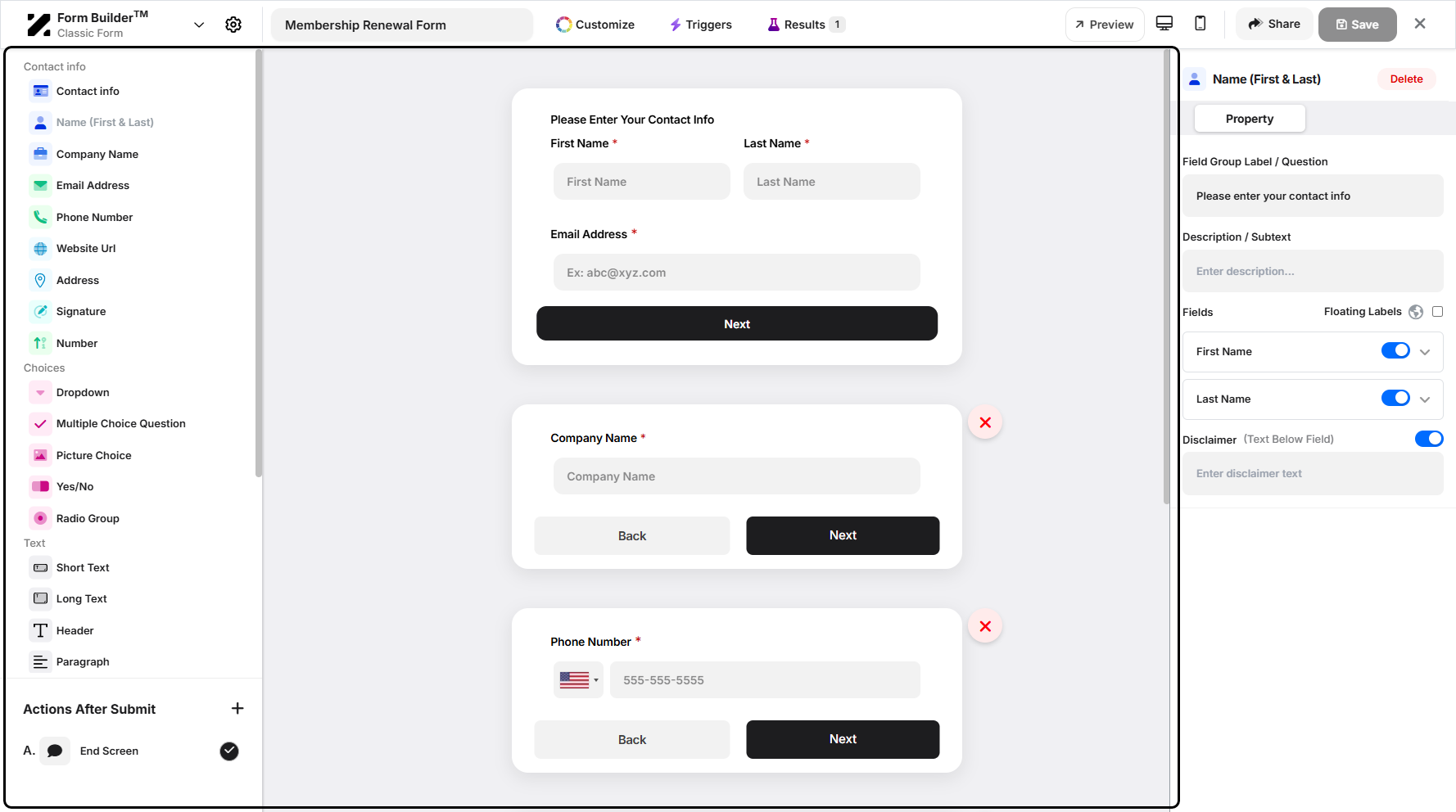Select Name (First & Last) sidebar item

(105, 122)
